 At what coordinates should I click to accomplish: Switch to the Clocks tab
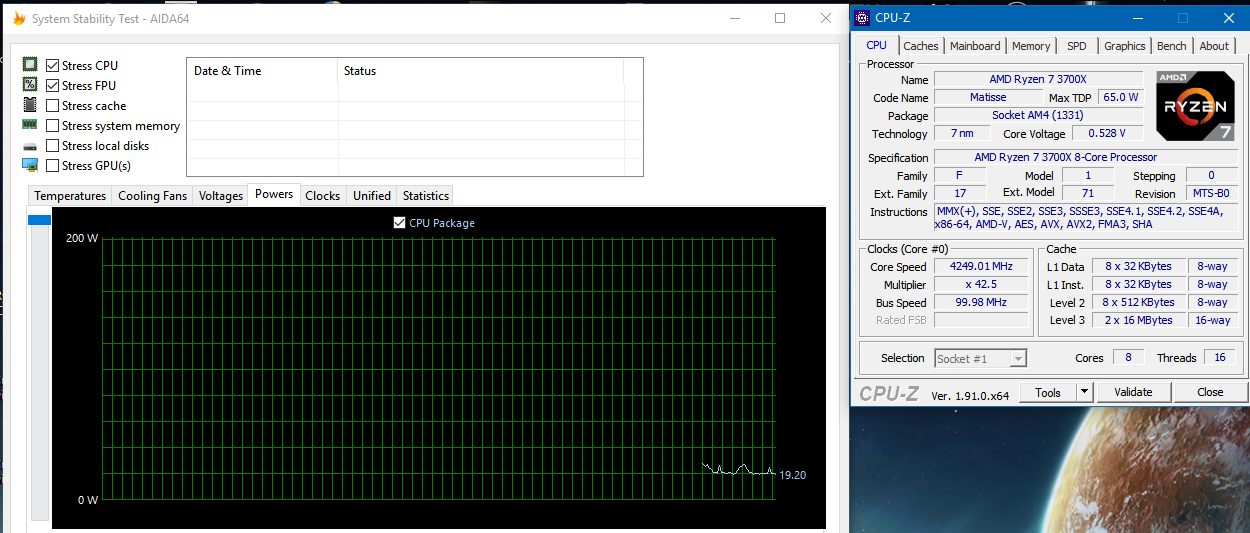[323, 195]
